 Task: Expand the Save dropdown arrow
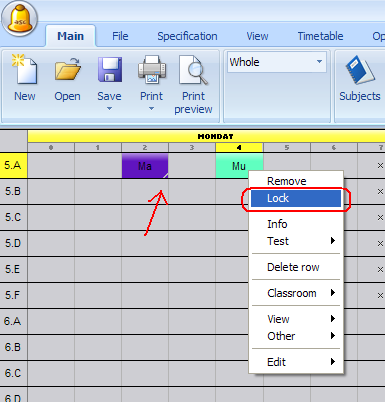click(109, 109)
